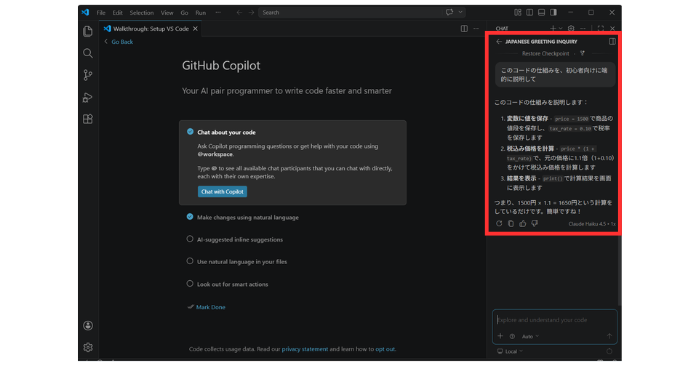The width and height of the screenshot is (698, 365).
Task: Open chat settings gear in Chat header
Action: [x=571, y=28]
